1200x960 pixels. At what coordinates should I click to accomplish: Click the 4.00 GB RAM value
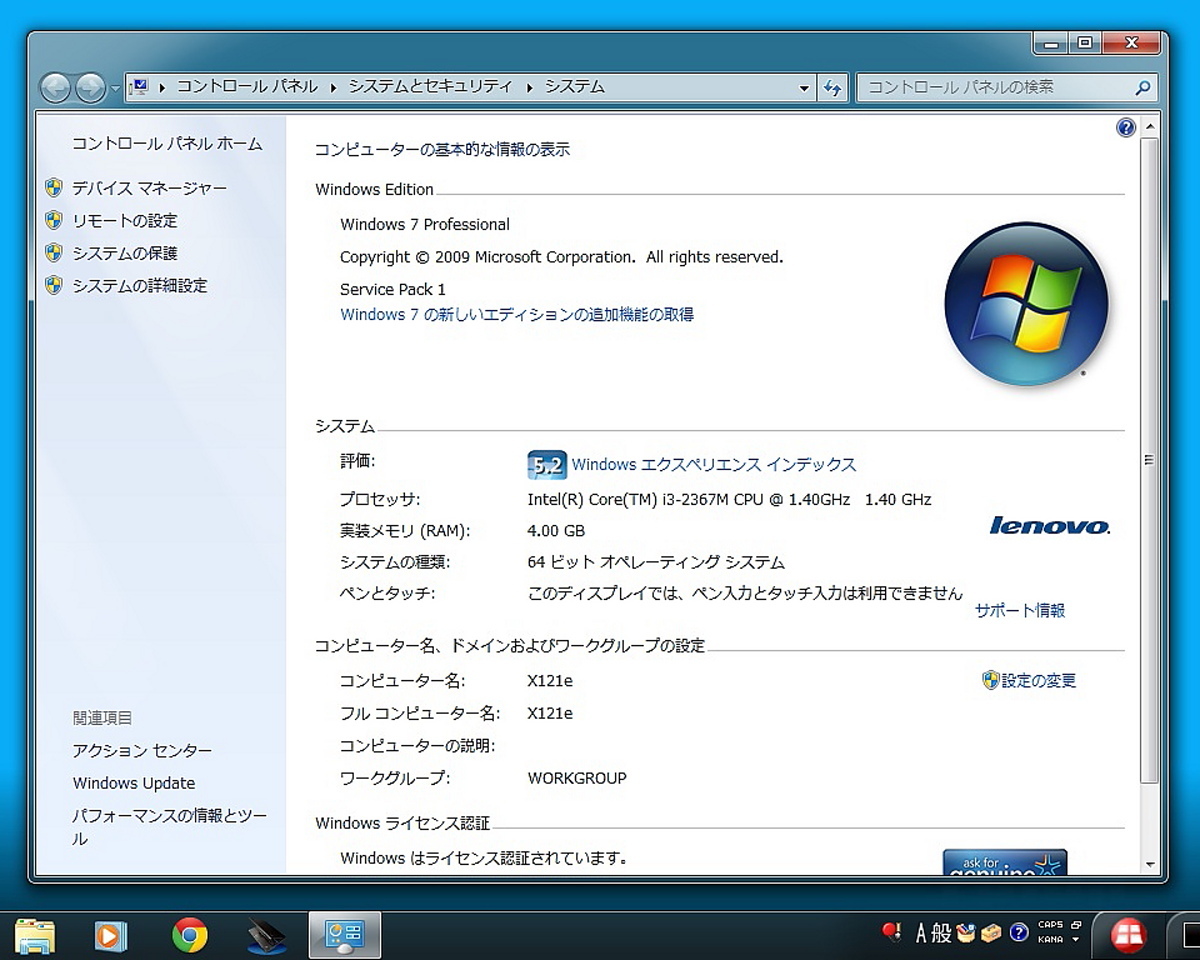pyautogui.click(x=556, y=531)
